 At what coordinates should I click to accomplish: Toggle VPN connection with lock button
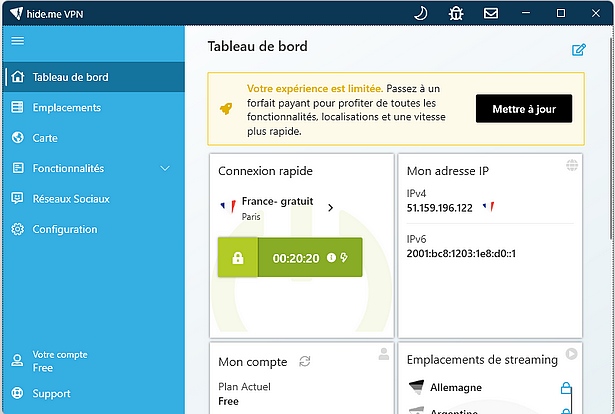coord(238,258)
